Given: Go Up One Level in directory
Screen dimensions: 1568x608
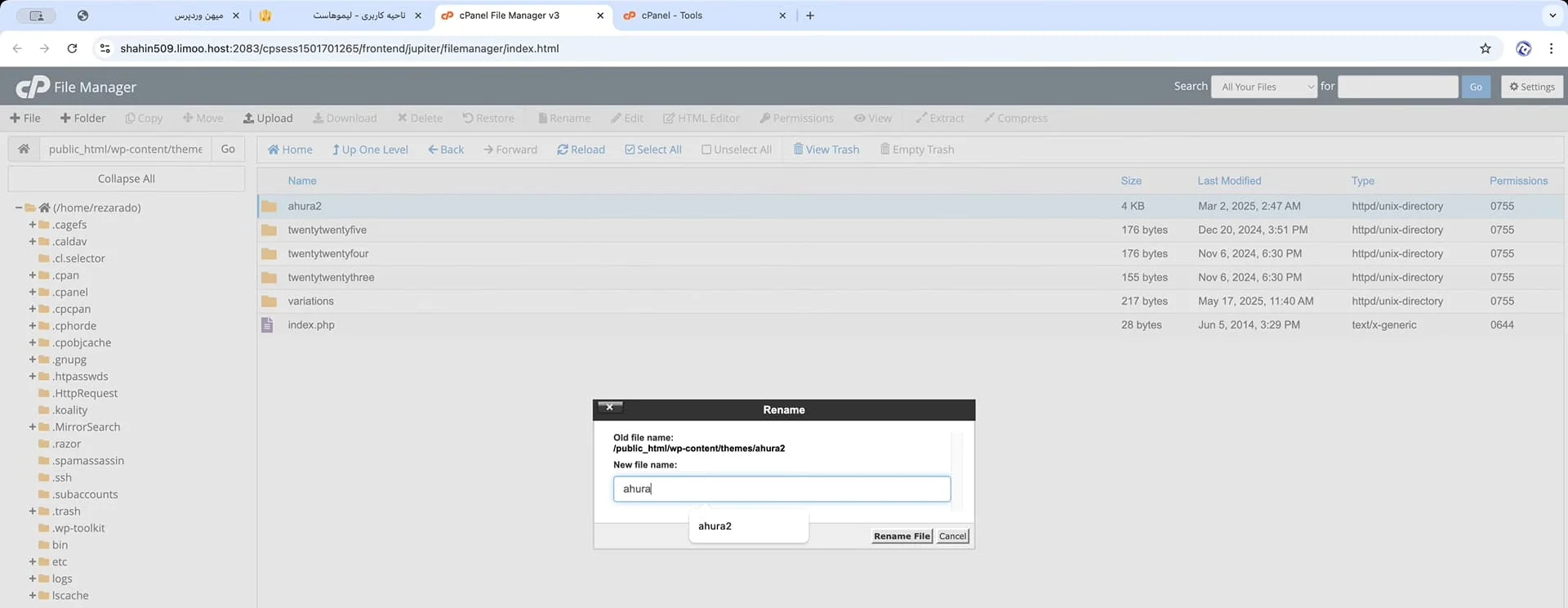Looking at the screenshot, I should (370, 150).
